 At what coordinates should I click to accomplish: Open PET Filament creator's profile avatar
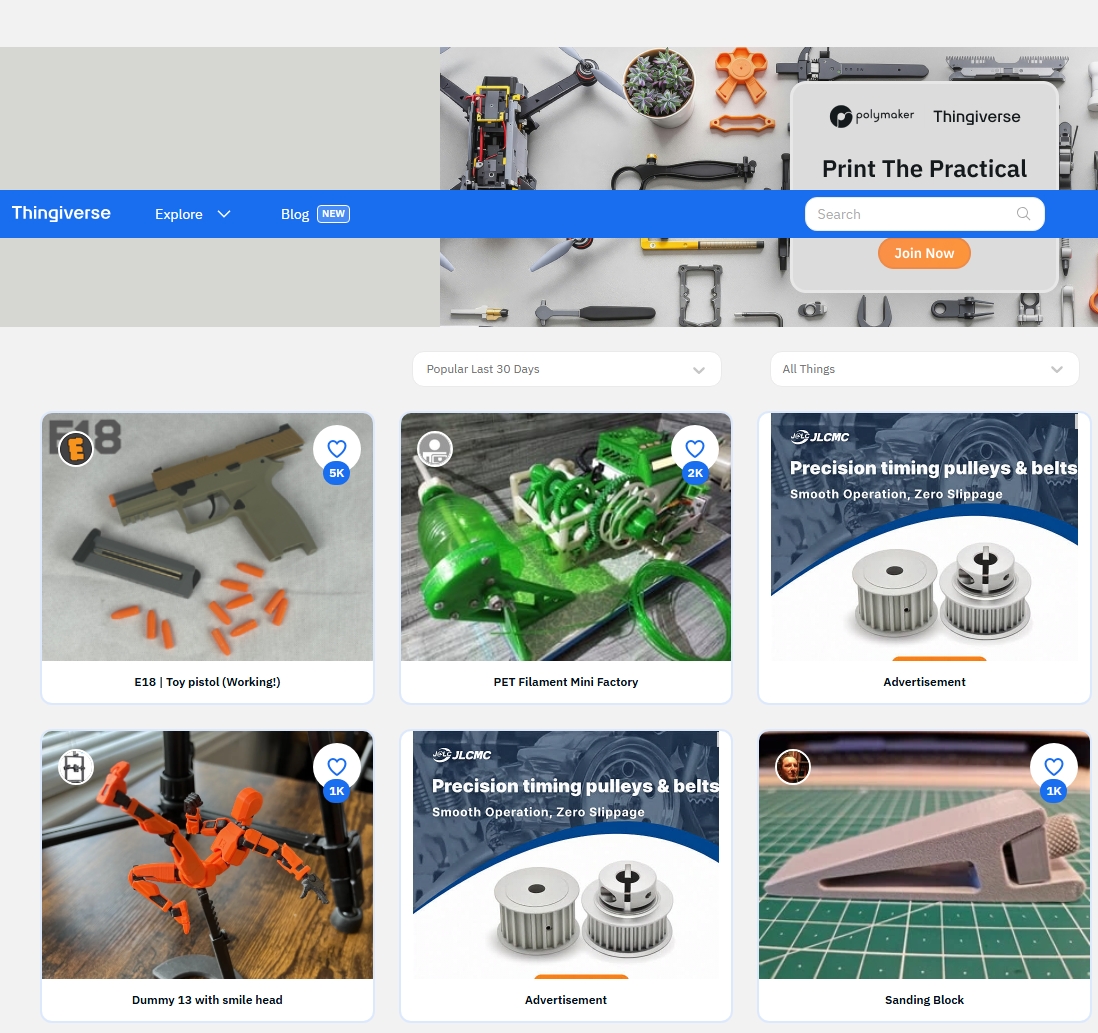(x=435, y=449)
